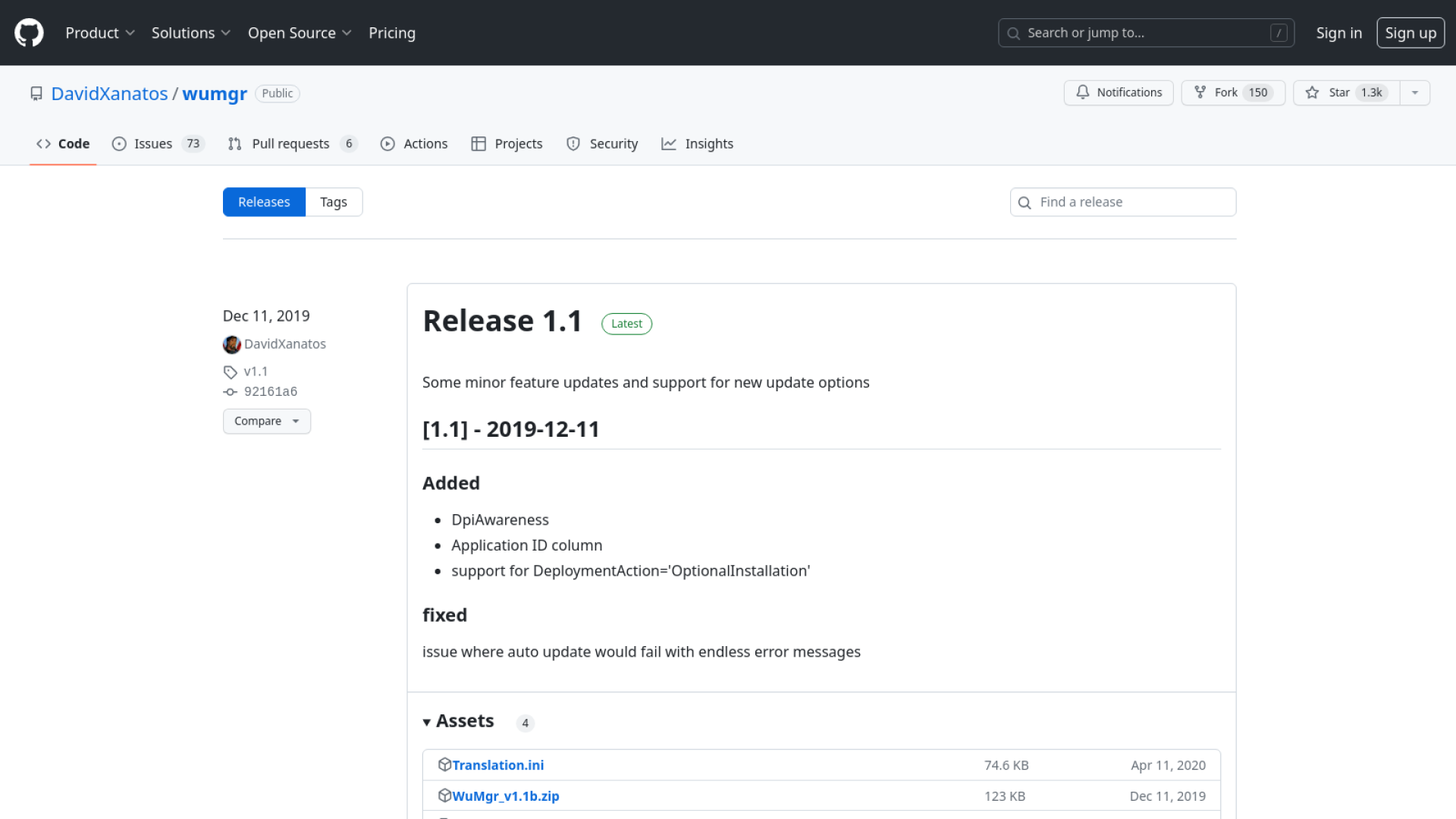Download WuMgr_v1.1b.zip asset
This screenshot has width=1456, height=819.
[x=506, y=796]
